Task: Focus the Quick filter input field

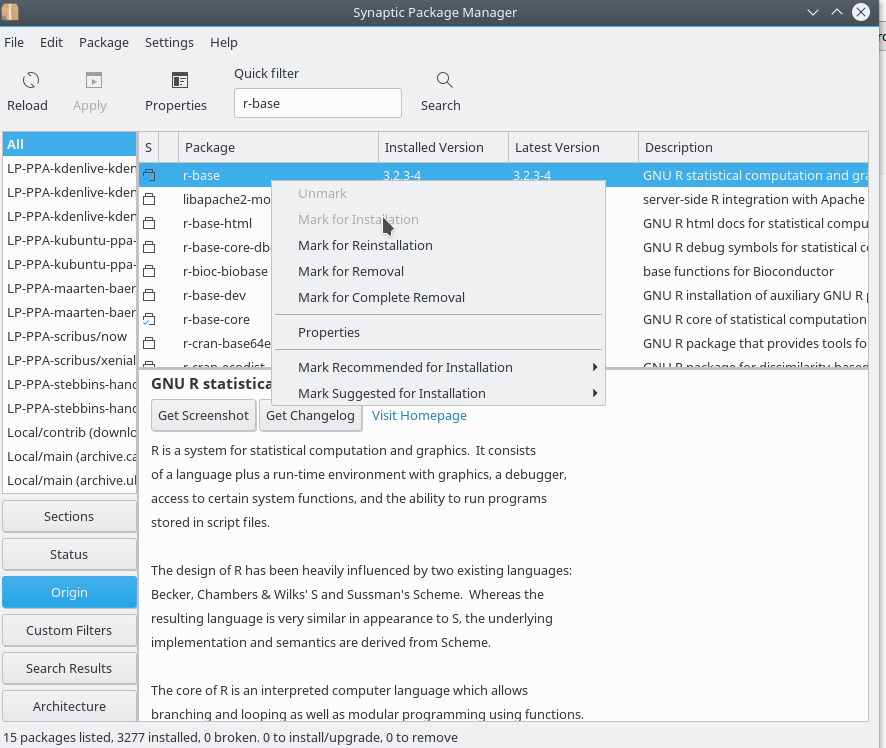Action: click(318, 103)
